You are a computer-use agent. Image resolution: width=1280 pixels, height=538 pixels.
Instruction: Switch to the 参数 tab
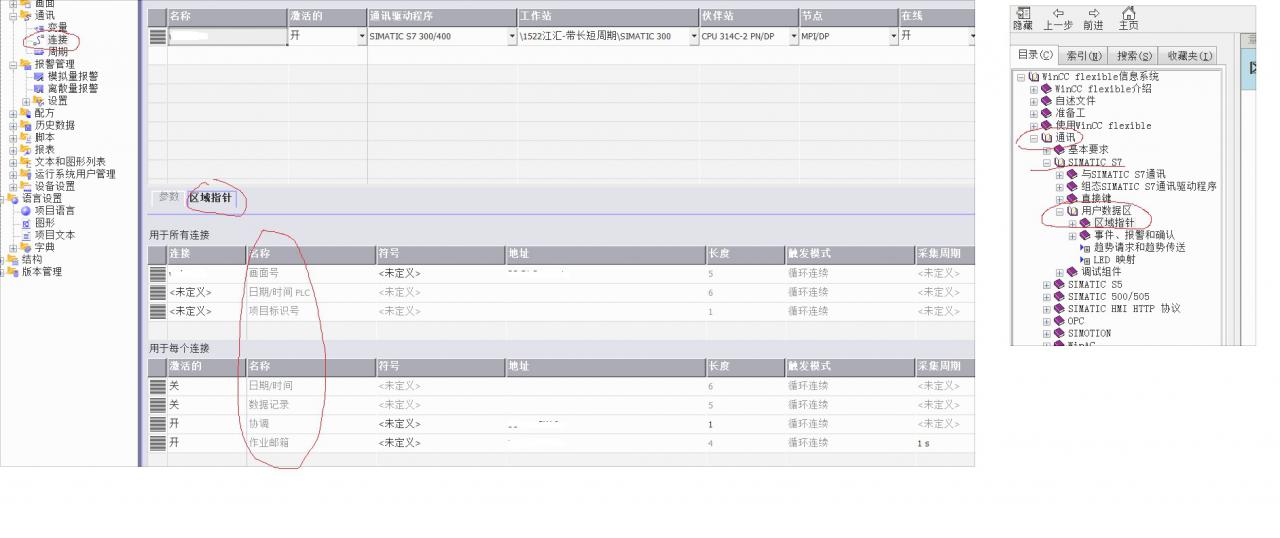click(x=168, y=197)
